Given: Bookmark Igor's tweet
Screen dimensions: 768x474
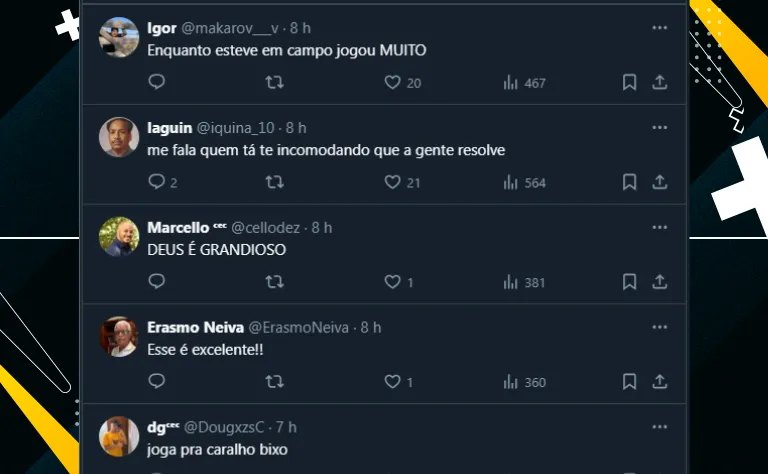Looking at the screenshot, I should click(629, 82).
